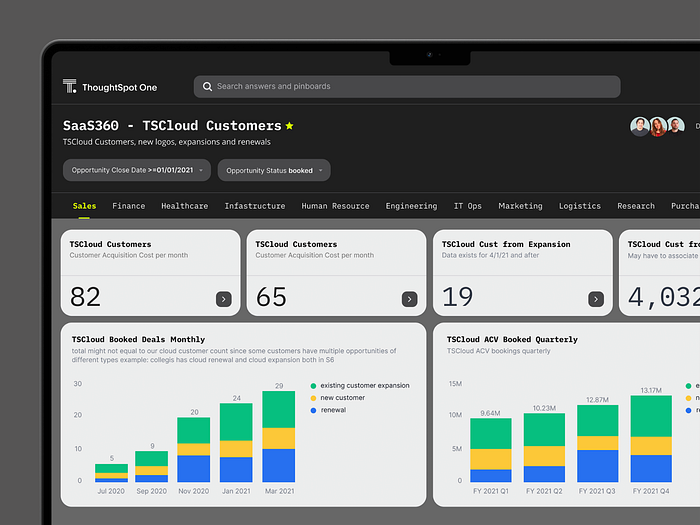This screenshot has width=700, height=525.
Task: Click the pinboard description under the heading
Action: point(167,142)
